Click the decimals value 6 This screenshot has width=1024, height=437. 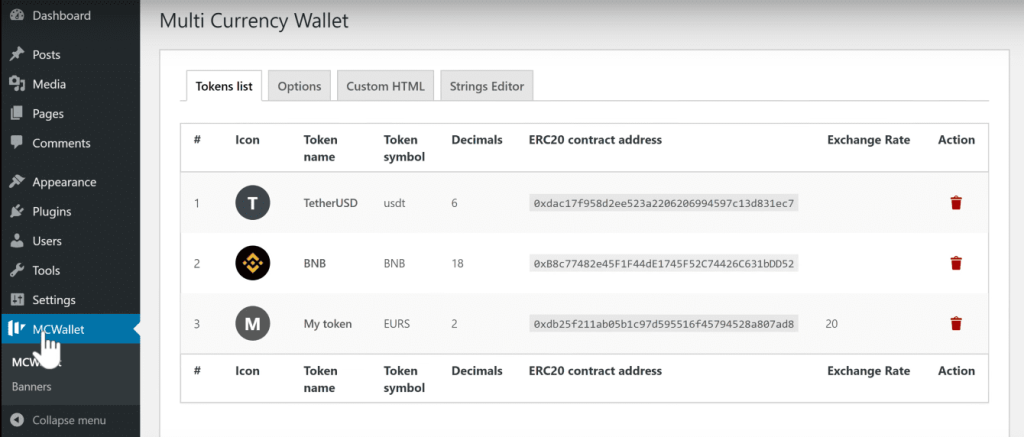click(x=454, y=203)
